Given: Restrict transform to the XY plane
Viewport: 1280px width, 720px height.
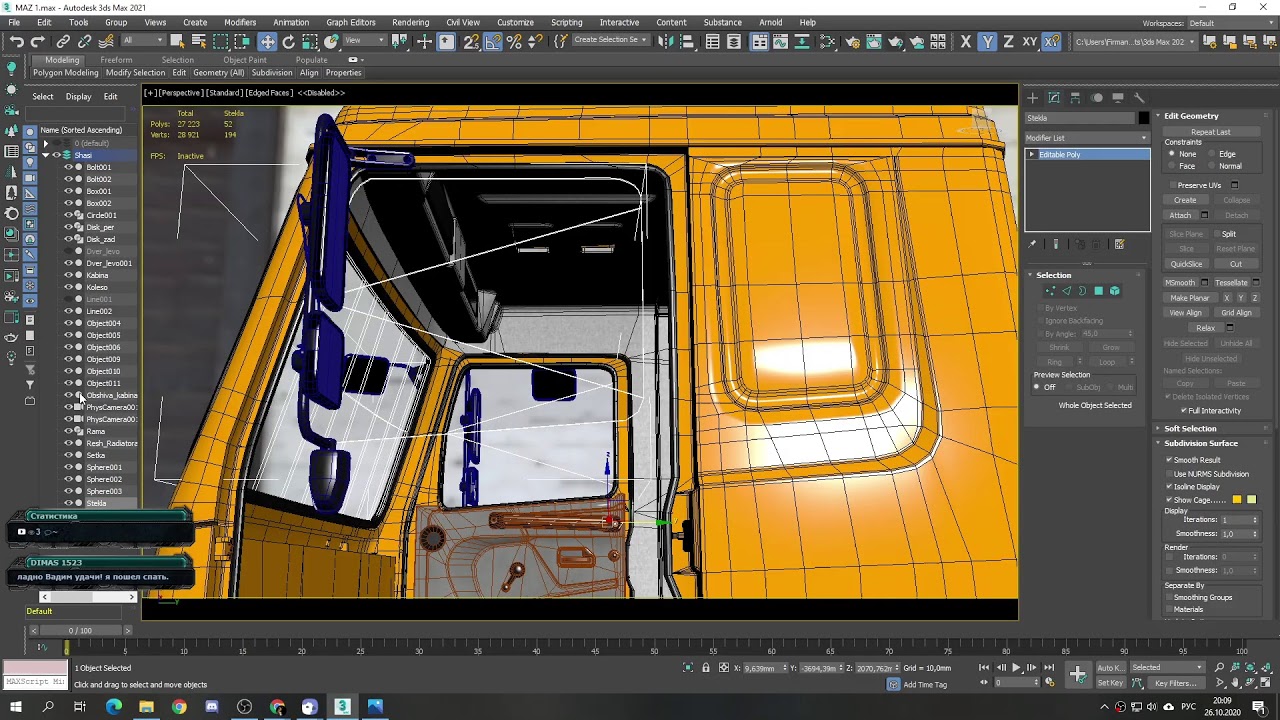Looking at the screenshot, I should click(x=1029, y=41).
